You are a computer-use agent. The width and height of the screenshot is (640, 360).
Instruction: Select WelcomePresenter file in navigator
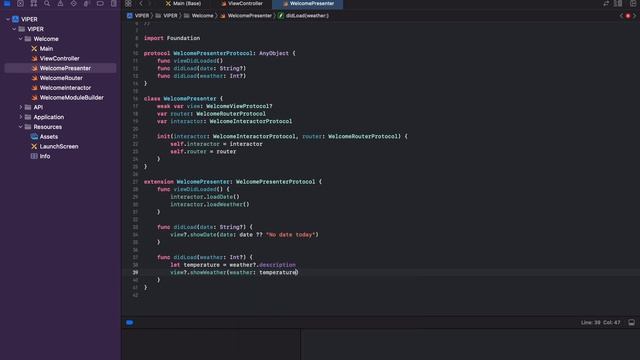60,68
